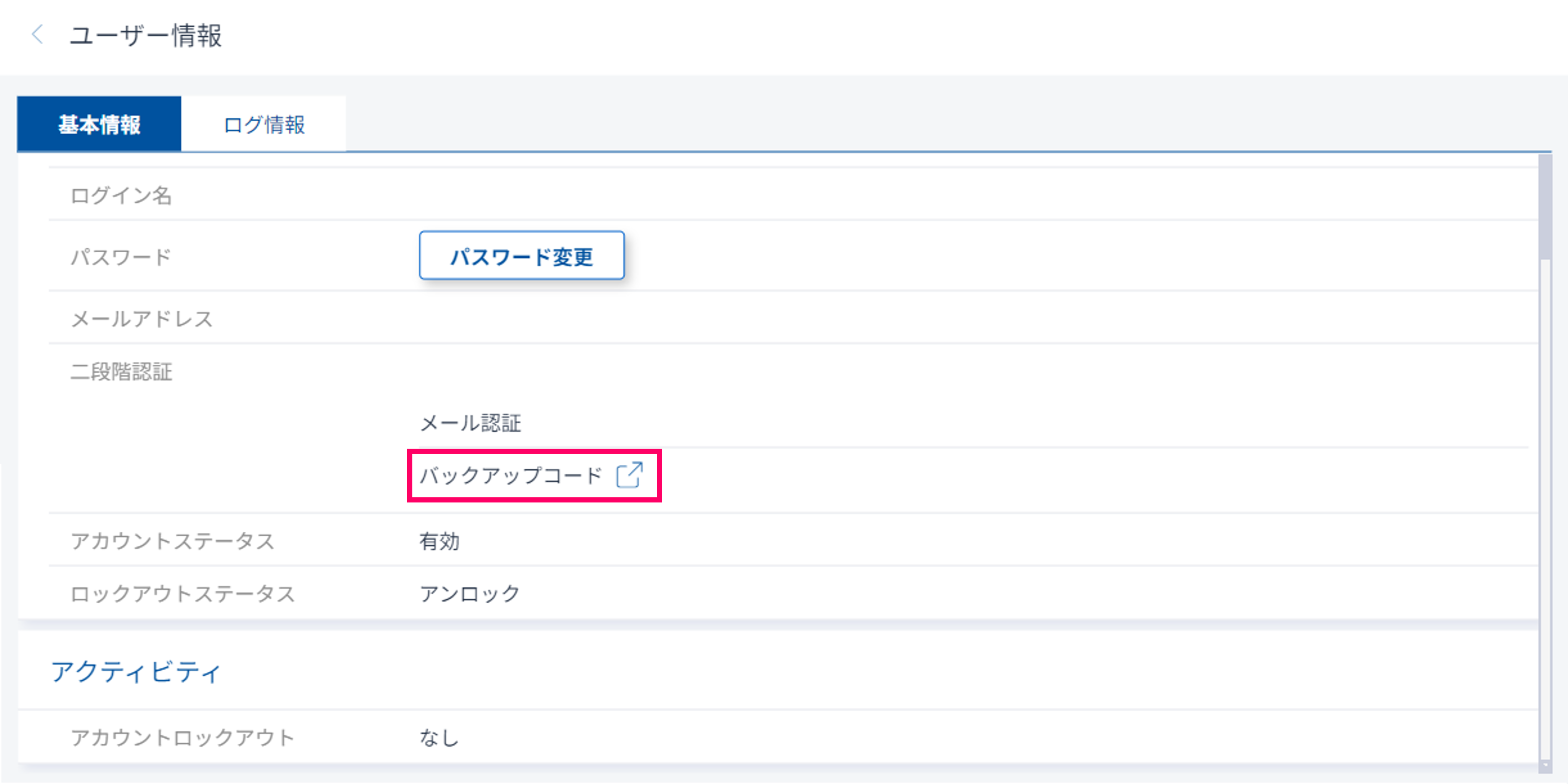This screenshot has width=1568, height=784.
Task: Select the メール認証 entry
Action: coord(470,422)
